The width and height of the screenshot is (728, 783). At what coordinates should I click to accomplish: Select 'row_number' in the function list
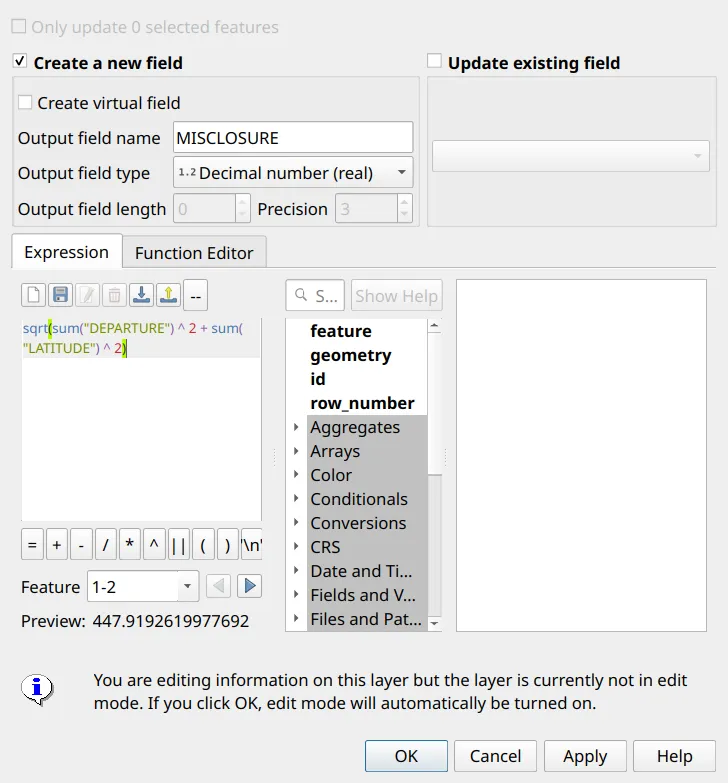[362, 403]
